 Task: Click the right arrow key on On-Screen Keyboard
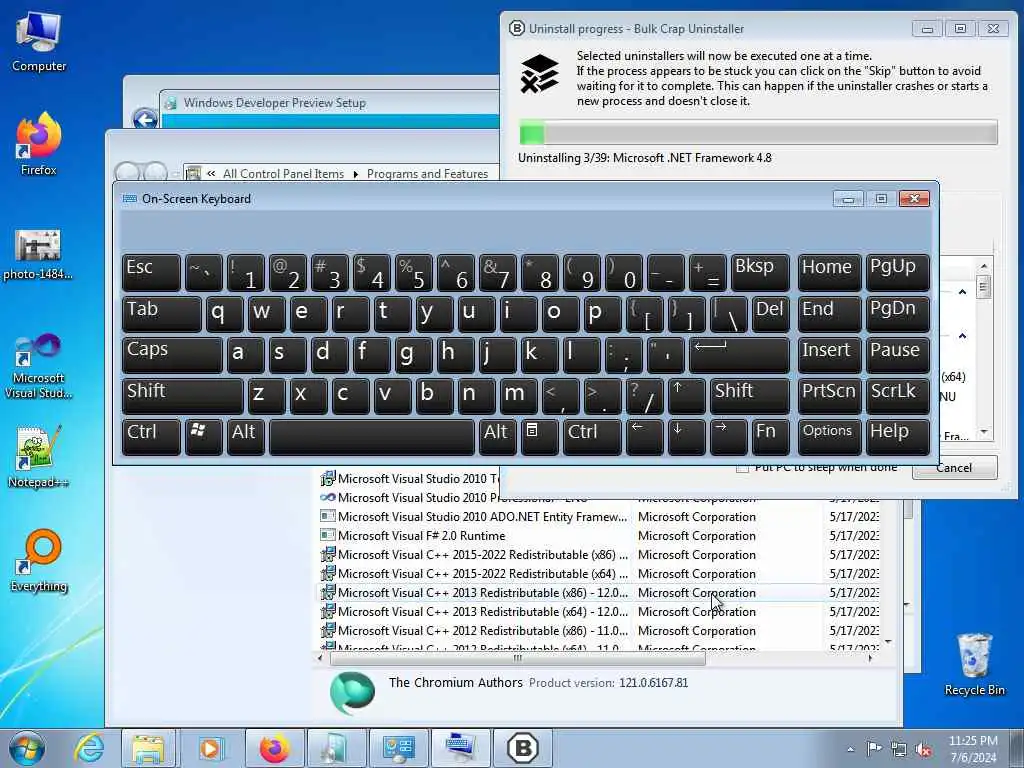coord(728,436)
